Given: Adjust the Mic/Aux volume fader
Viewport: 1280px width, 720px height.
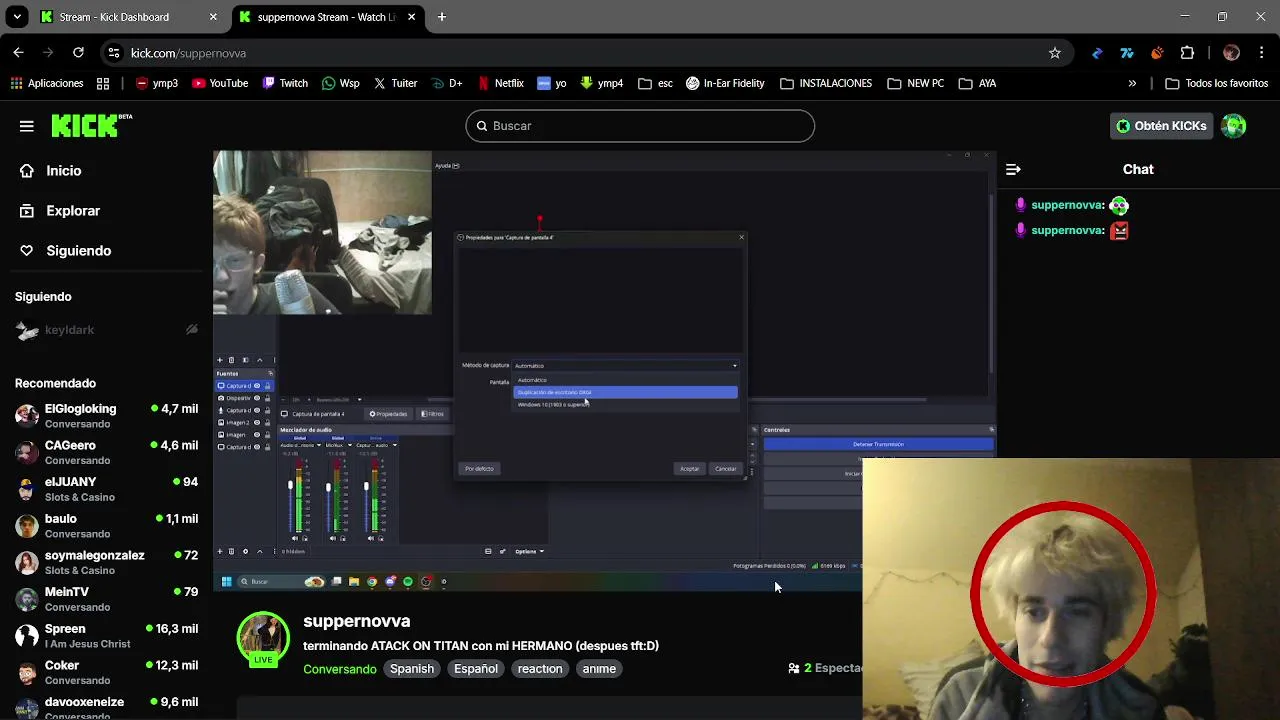Looking at the screenshot, I should coord(328,487).
